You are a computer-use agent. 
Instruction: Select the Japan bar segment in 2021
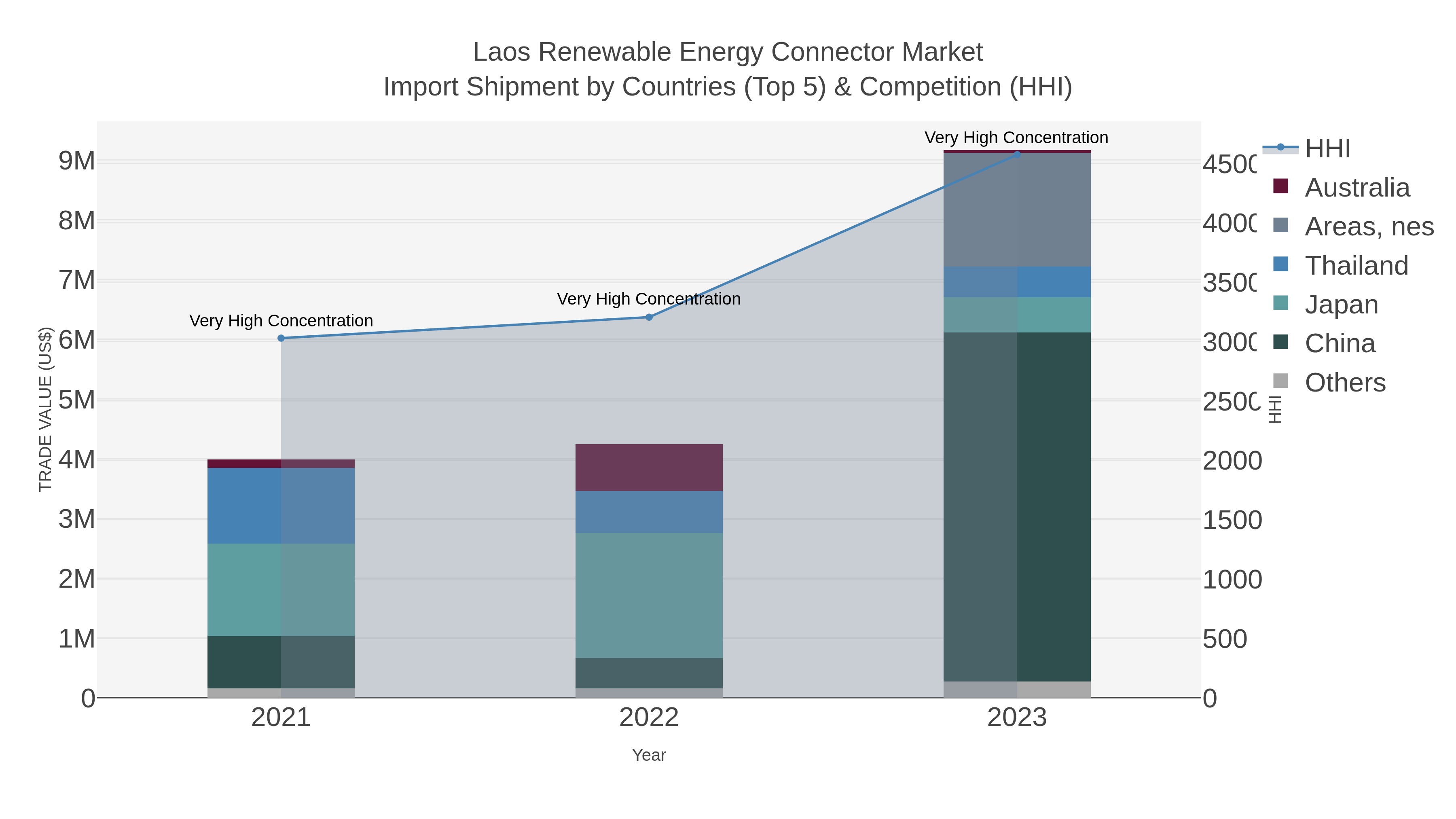click(x=281, y=590)
